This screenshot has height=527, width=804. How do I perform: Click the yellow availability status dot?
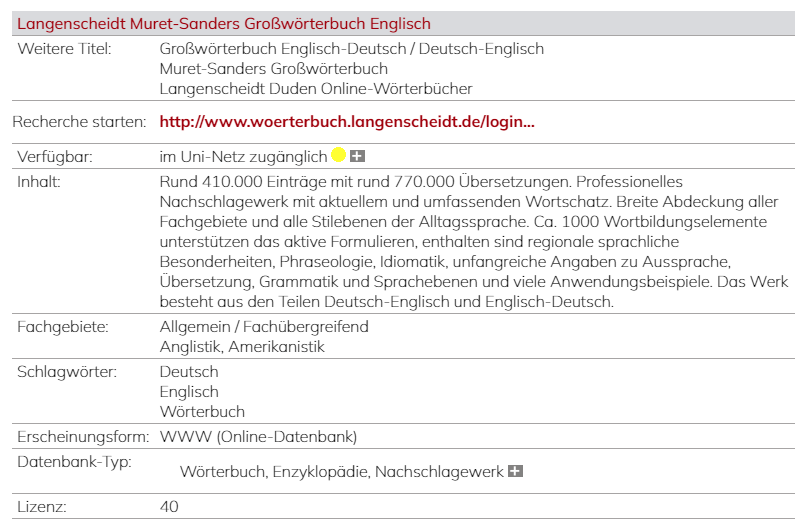click(x=338, y=156)
